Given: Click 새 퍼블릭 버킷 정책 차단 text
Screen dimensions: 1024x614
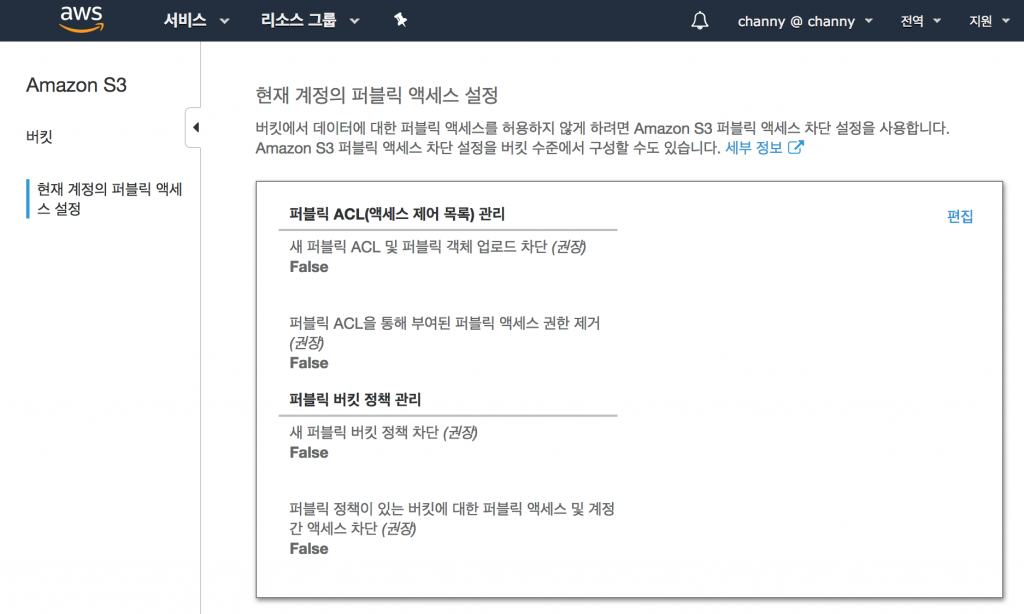Looking at the screenshot, I should tap(383, 432).
